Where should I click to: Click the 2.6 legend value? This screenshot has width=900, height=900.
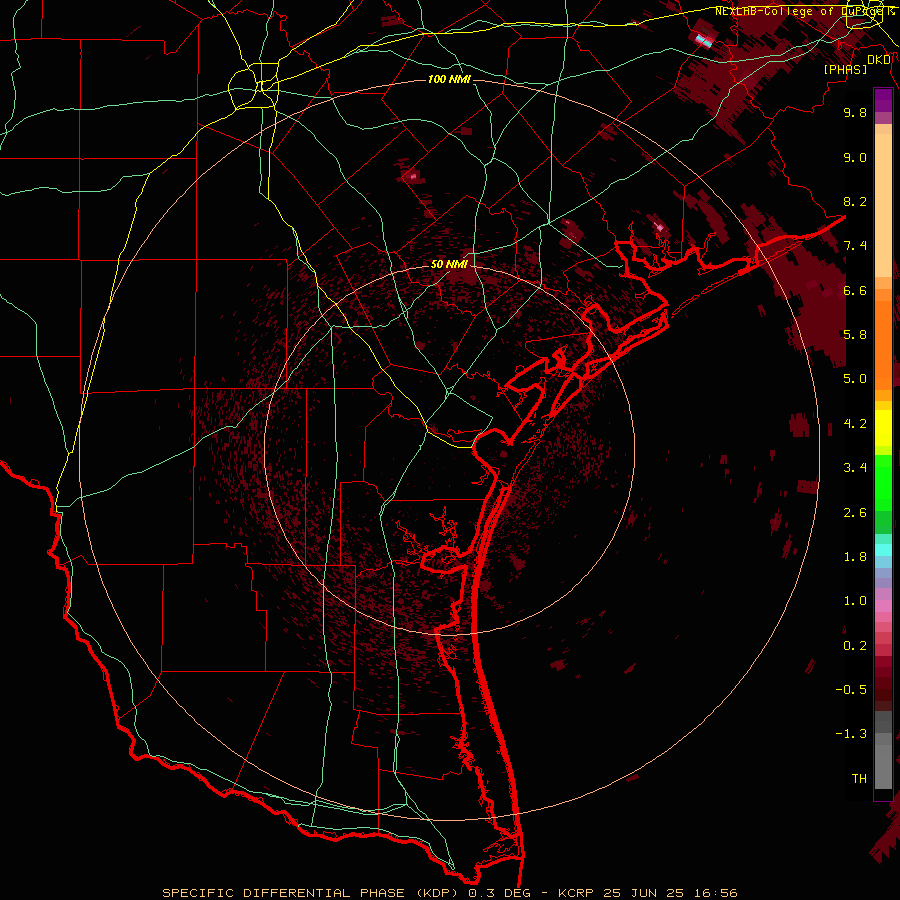[x=855, y=513]
